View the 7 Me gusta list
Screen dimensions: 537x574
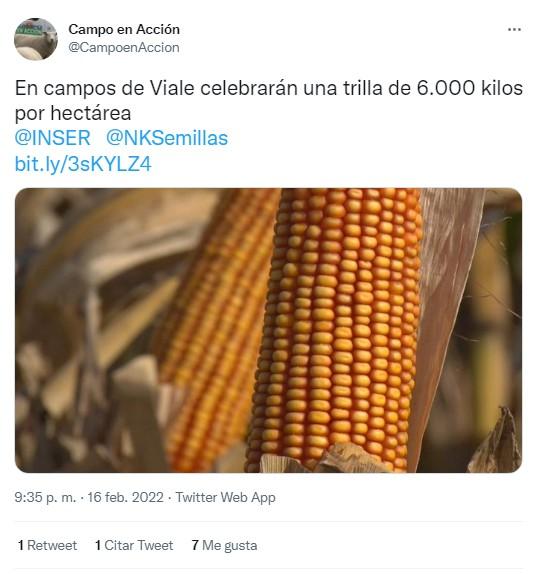[x=224, y=545]
